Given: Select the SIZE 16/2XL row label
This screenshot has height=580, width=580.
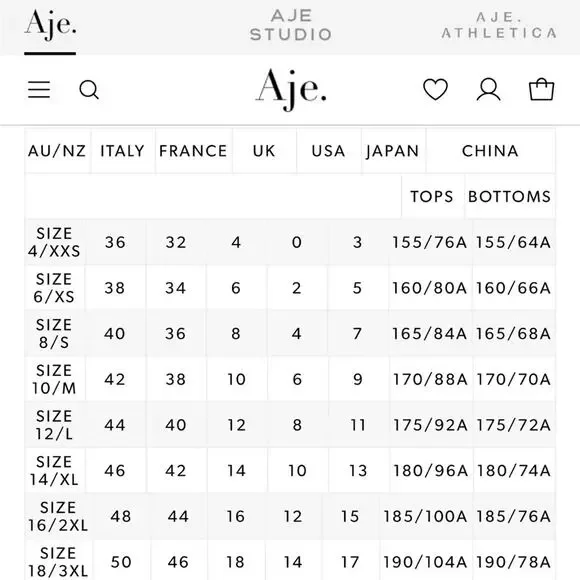Looking at the screenshot, I should [58, 516].
